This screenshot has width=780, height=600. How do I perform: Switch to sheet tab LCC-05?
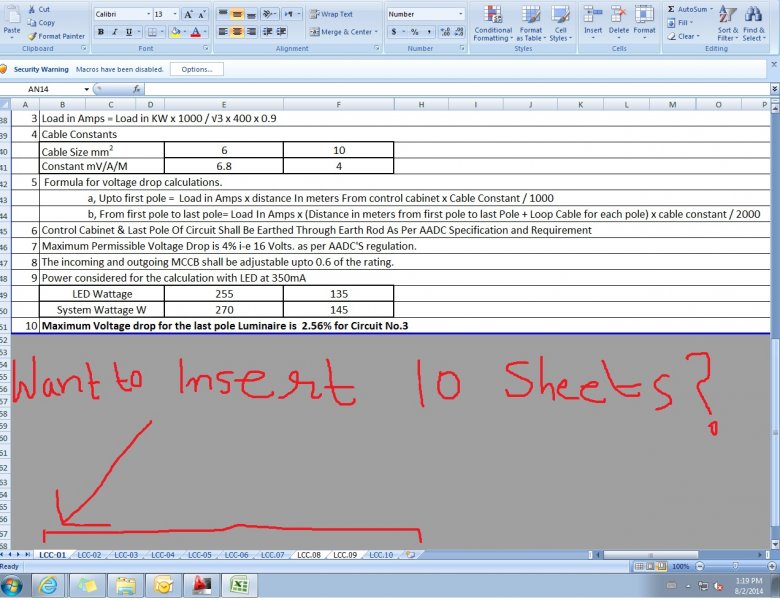point(199,555)
